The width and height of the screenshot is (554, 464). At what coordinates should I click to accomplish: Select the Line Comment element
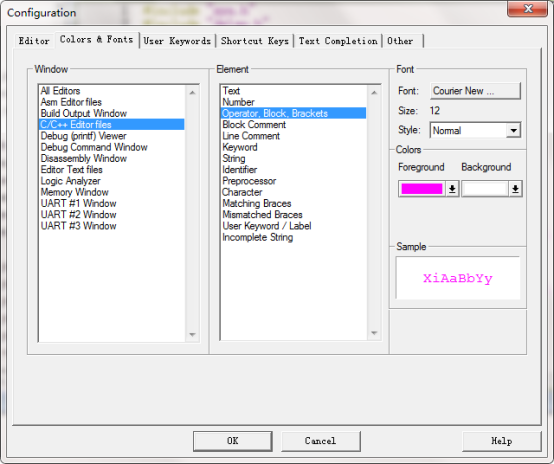(293, 136)
